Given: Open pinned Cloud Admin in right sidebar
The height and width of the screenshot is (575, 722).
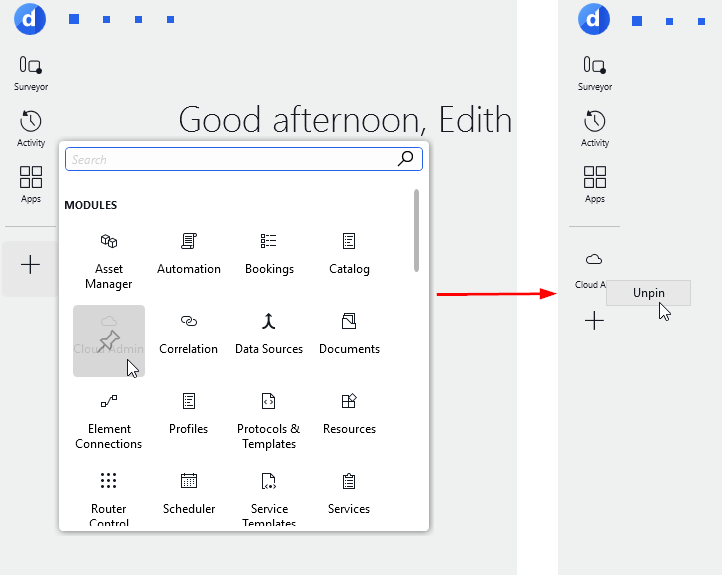Looking at the screenshot, I should 592,268.
